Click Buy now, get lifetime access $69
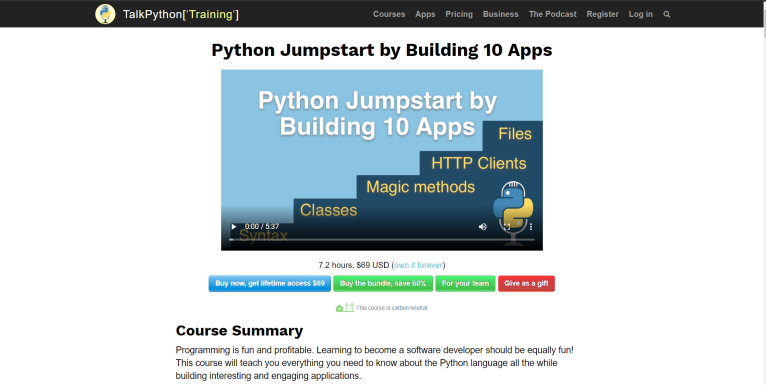 coord(270,283)
